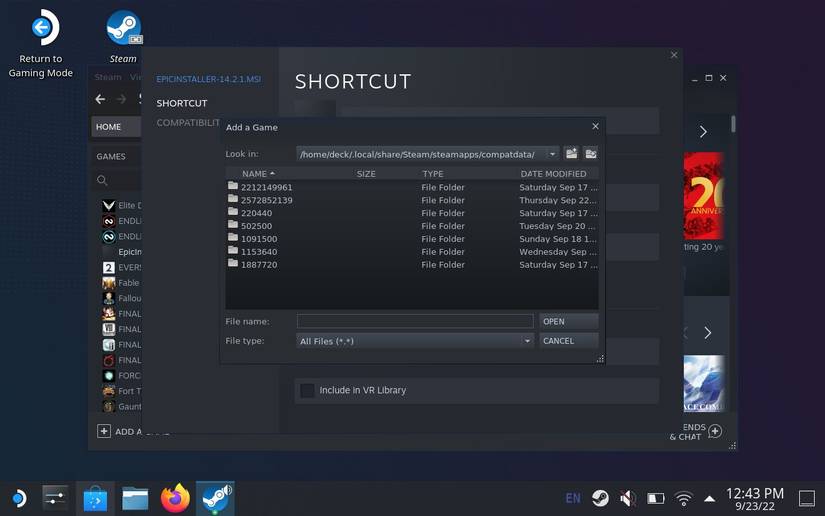Create new folder in Add a Game dialog

coord(591,154)
